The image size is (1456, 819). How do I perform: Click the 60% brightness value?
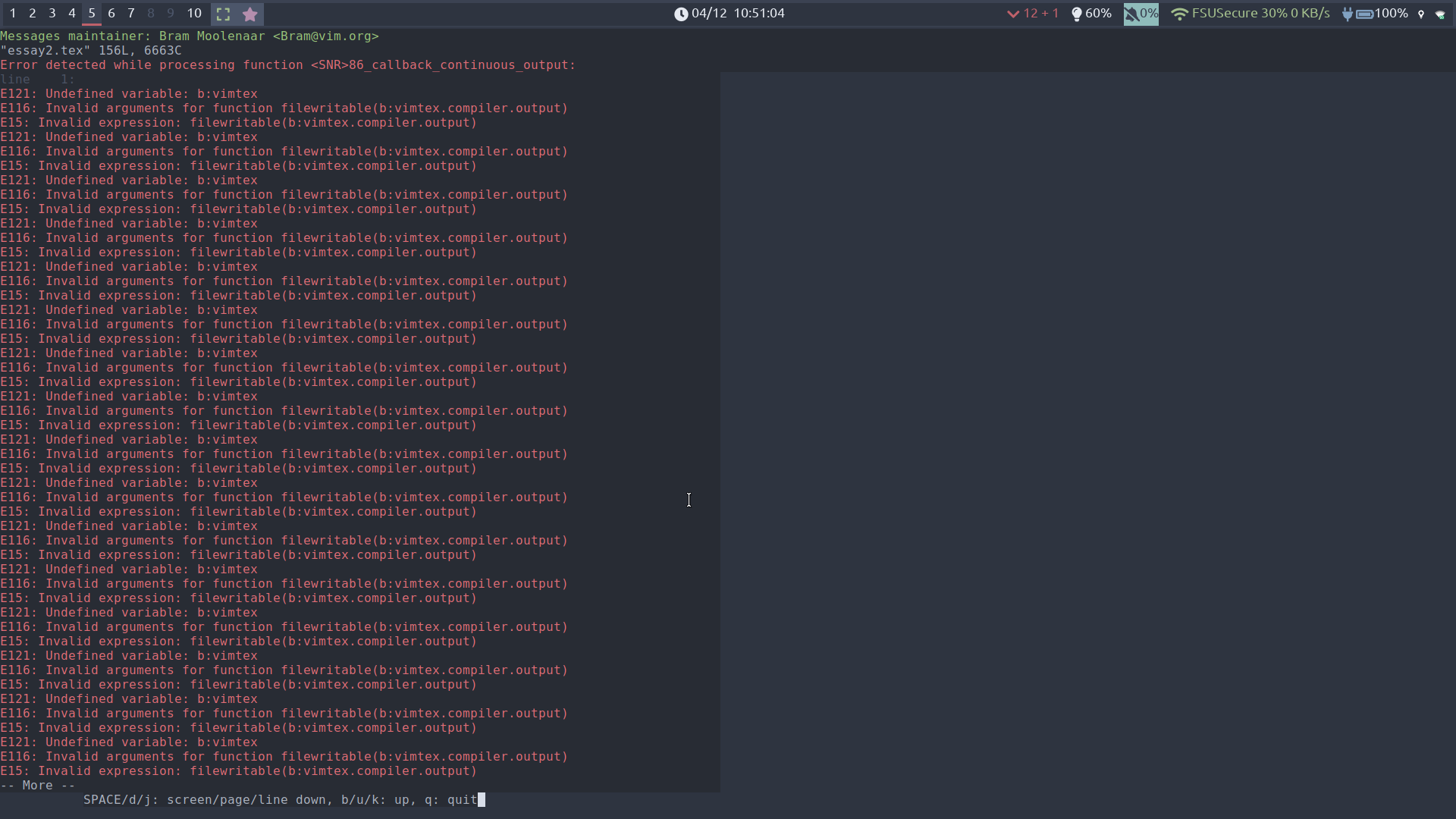pyautogui.click(x=1098, y=14)
